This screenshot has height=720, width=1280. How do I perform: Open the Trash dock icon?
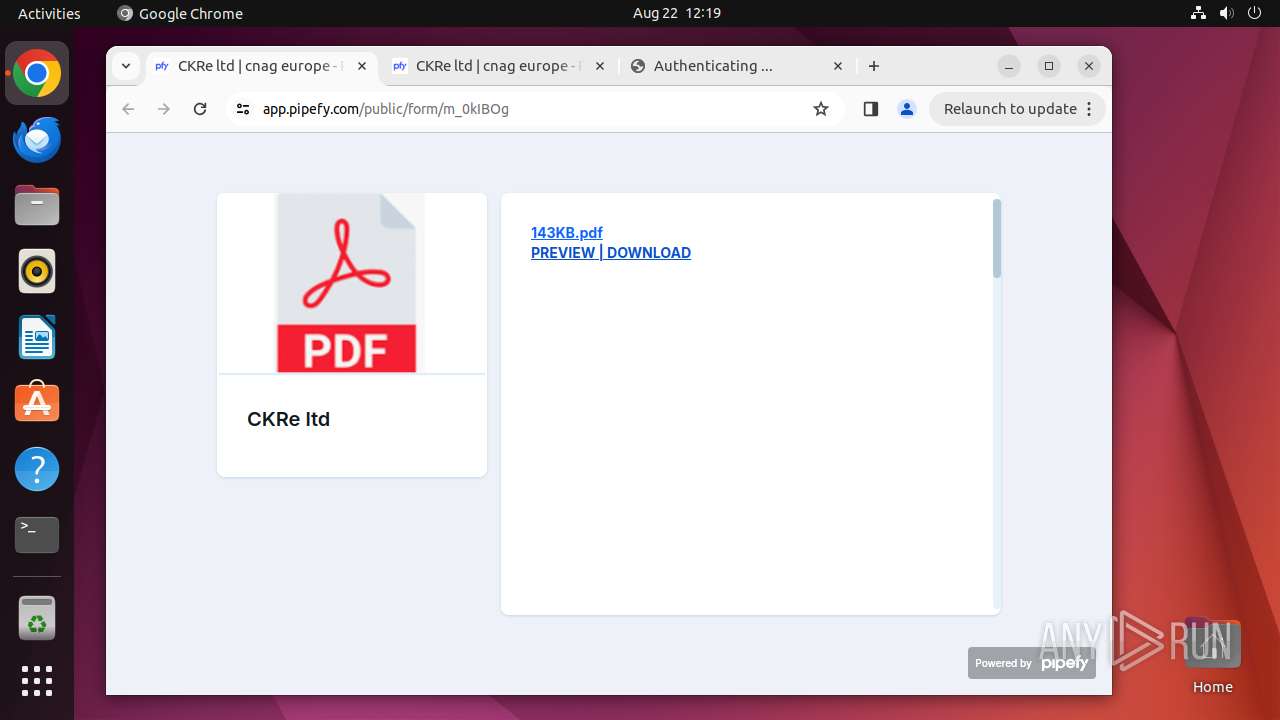(x=37, y=618)
